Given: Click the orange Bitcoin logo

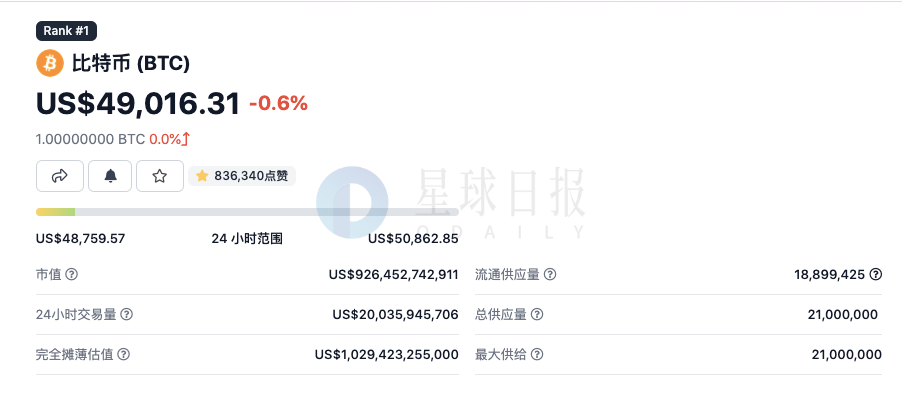Looking at the screenshot, I should coord(50,63).
